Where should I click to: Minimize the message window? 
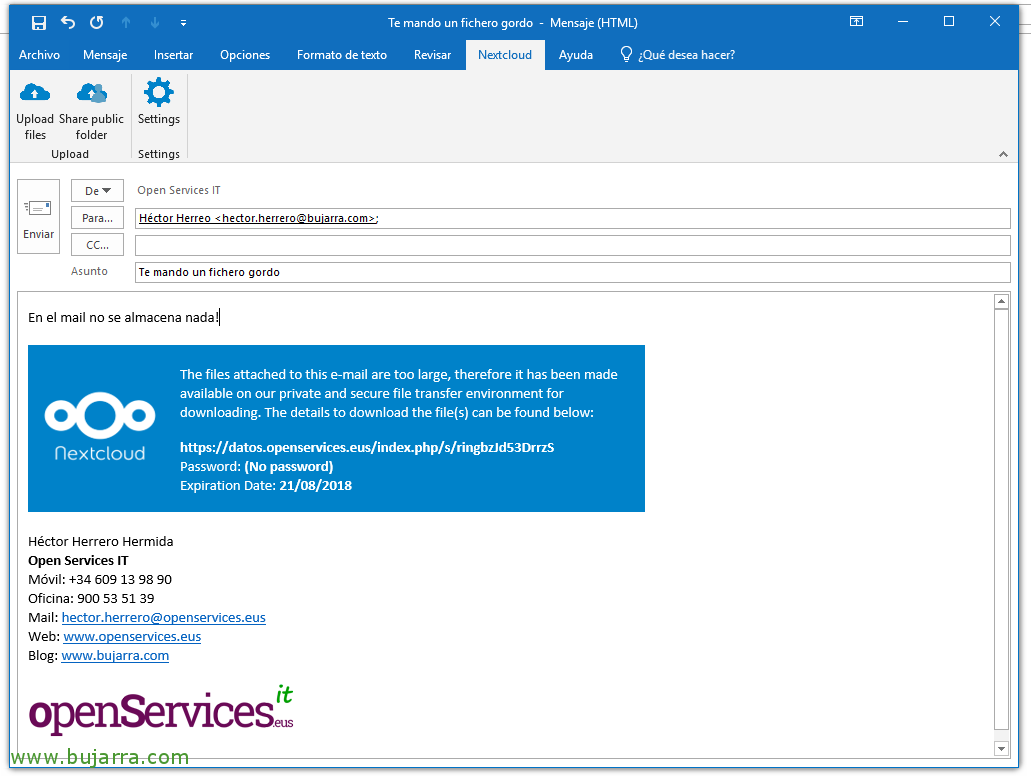coord(903,22)
